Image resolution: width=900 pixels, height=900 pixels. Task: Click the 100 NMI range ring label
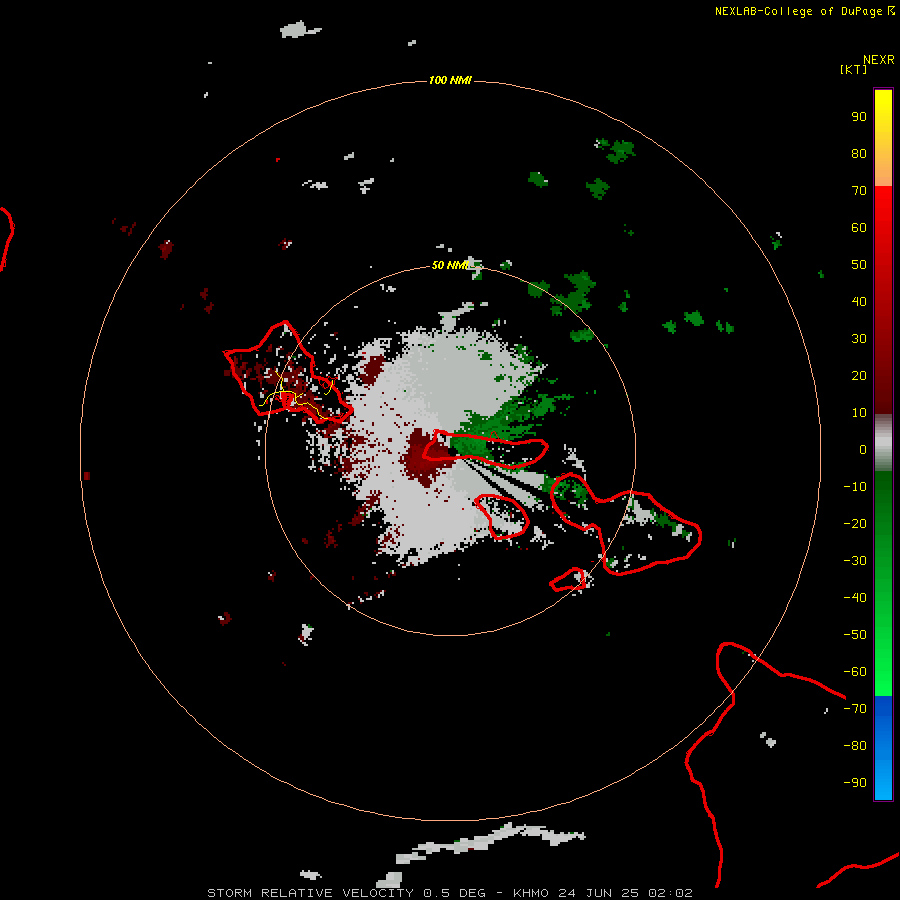tap(450, 80)
